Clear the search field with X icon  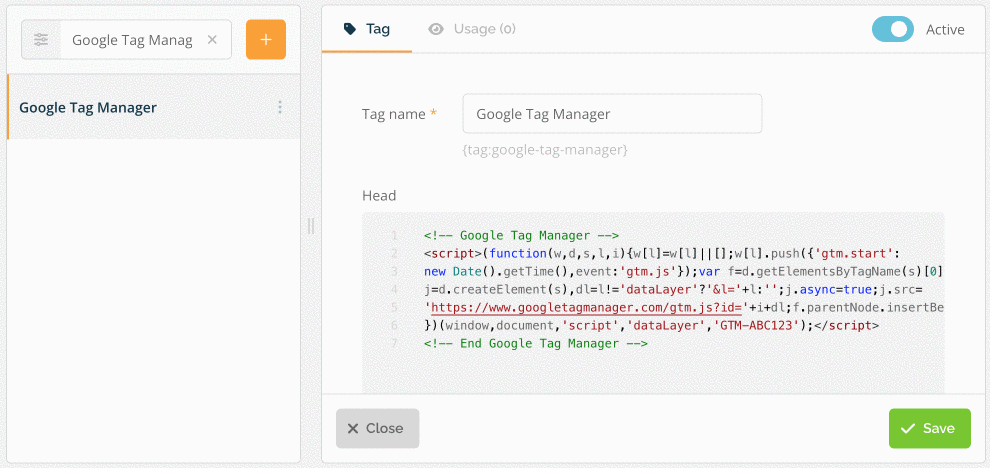[212, 40]
